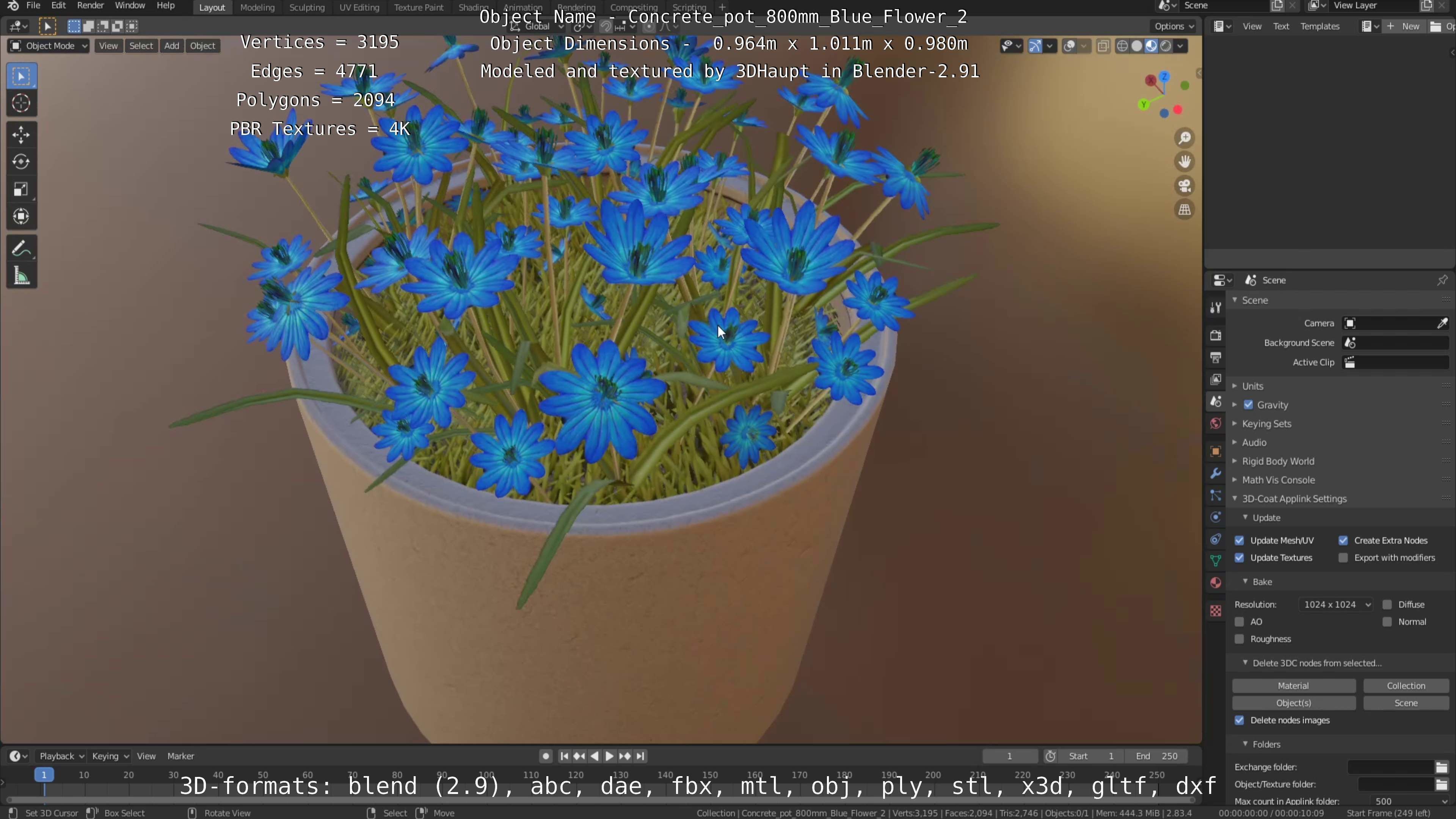1456x819 pixels.
Task: Click the Object(s) delete button
Action: [x=1293, y=703]
